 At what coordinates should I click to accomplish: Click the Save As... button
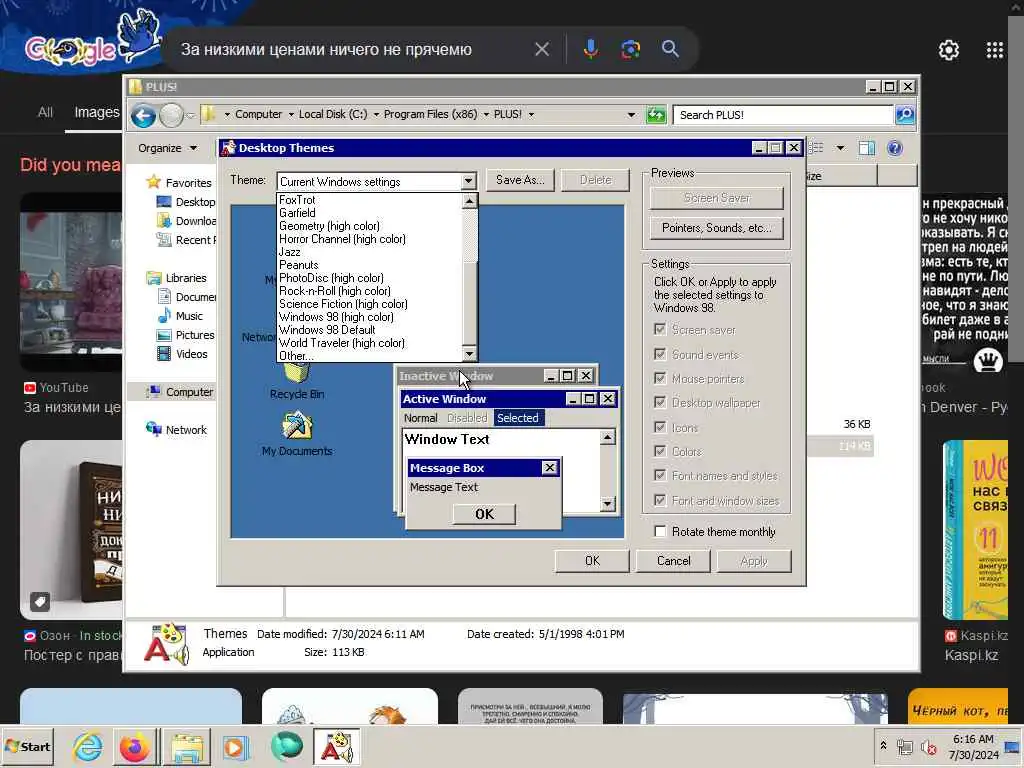coord(520,180)
